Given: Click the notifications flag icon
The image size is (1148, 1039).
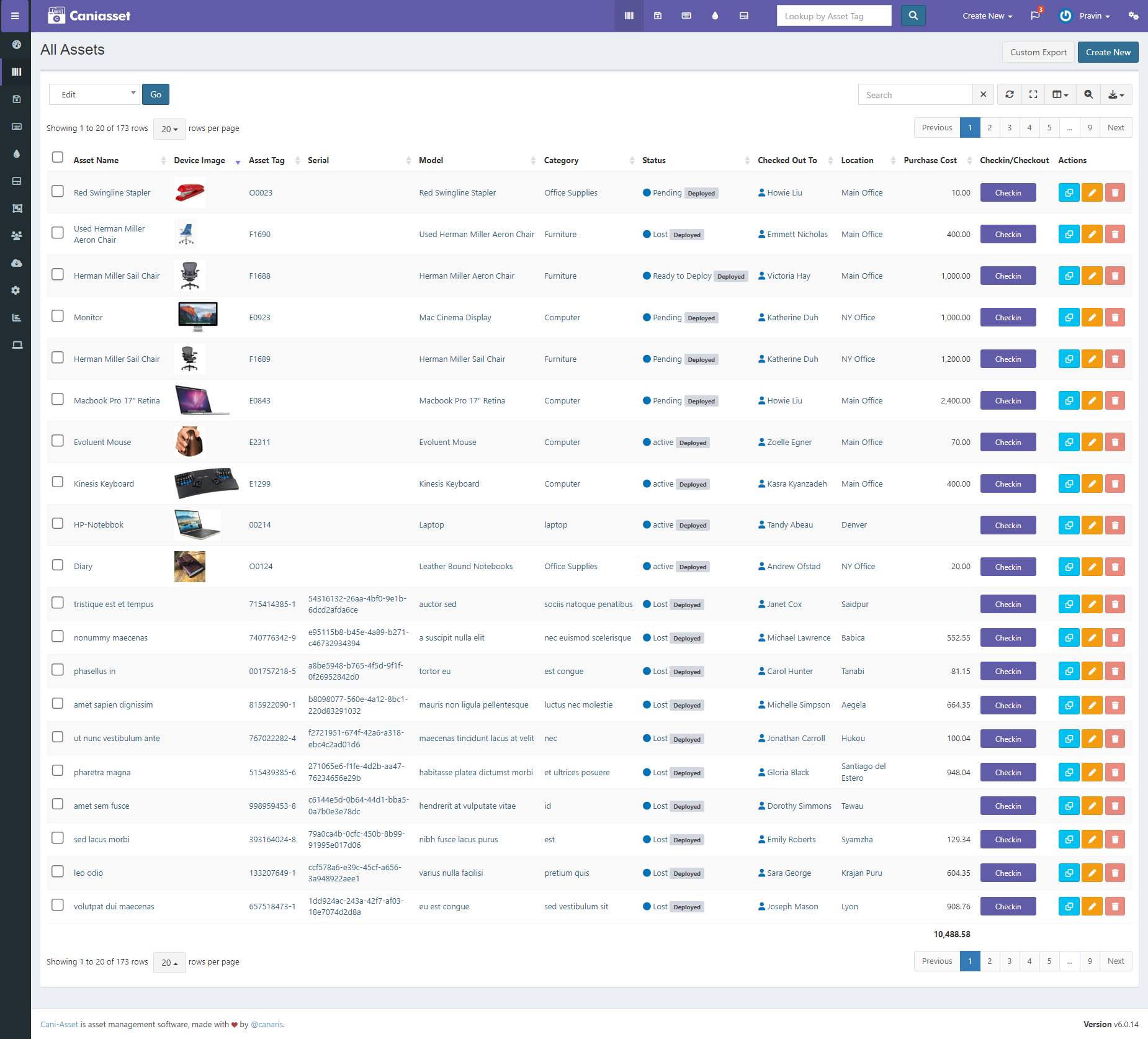Looking at the screenshot, I should point(1035,16).
